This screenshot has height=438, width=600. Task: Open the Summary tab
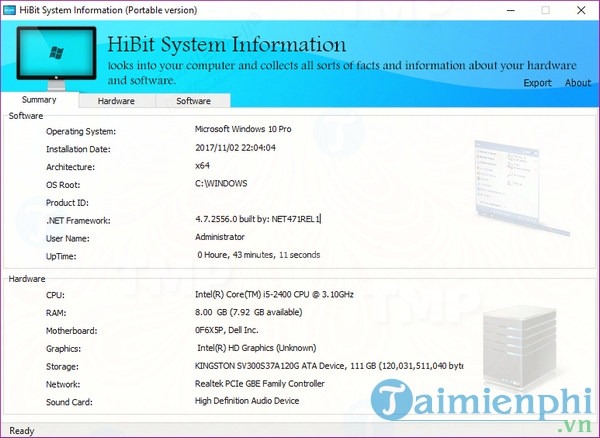39,100
